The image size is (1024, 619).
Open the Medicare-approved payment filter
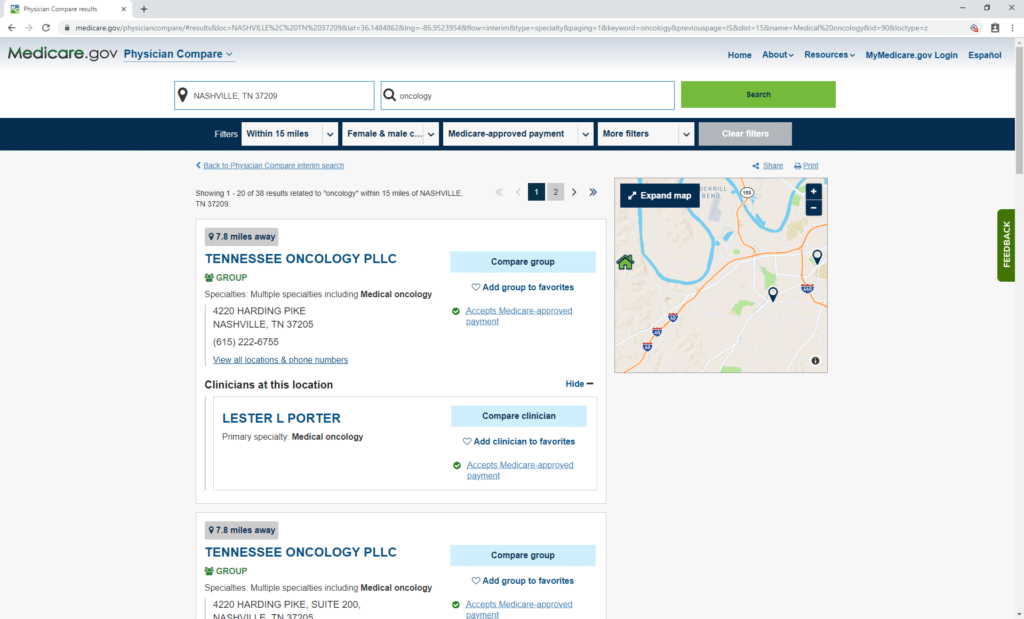(518, 134)
